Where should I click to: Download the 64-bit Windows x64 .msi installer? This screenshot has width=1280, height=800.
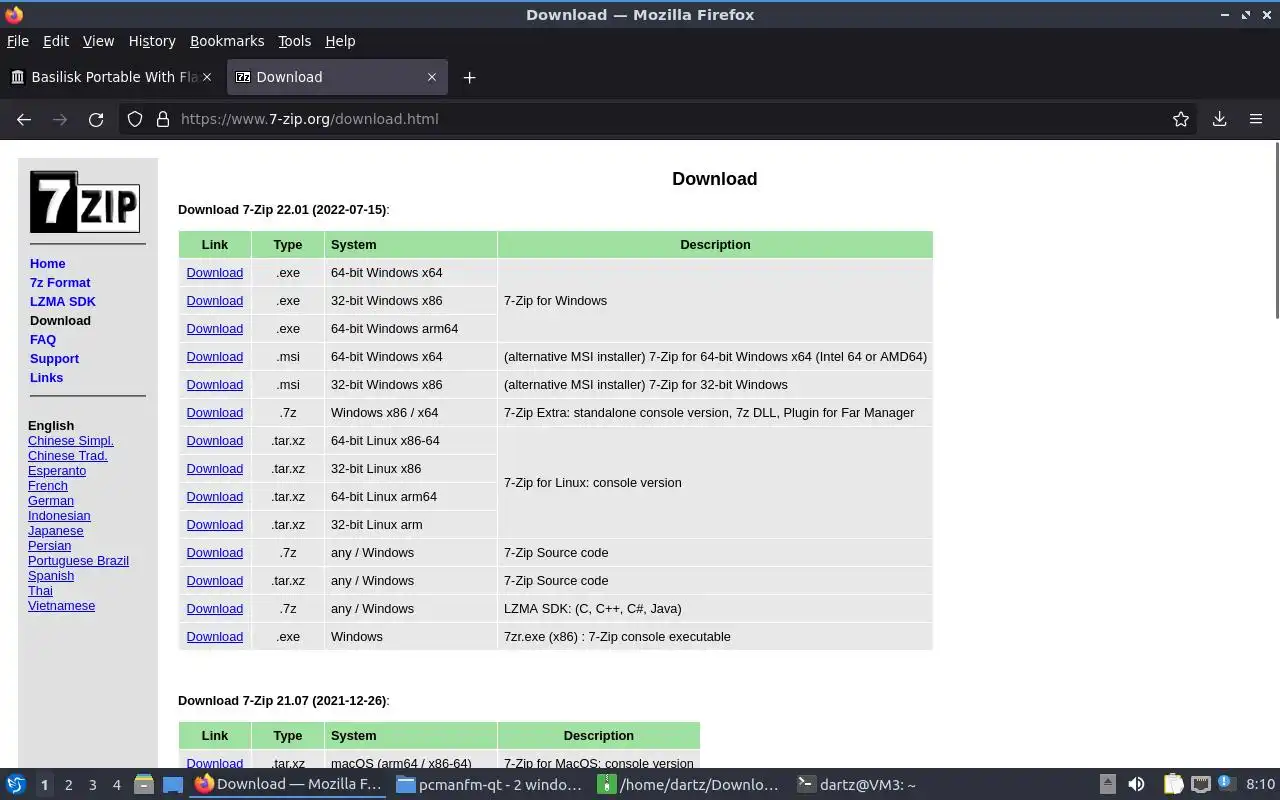[x=214, y=357]
